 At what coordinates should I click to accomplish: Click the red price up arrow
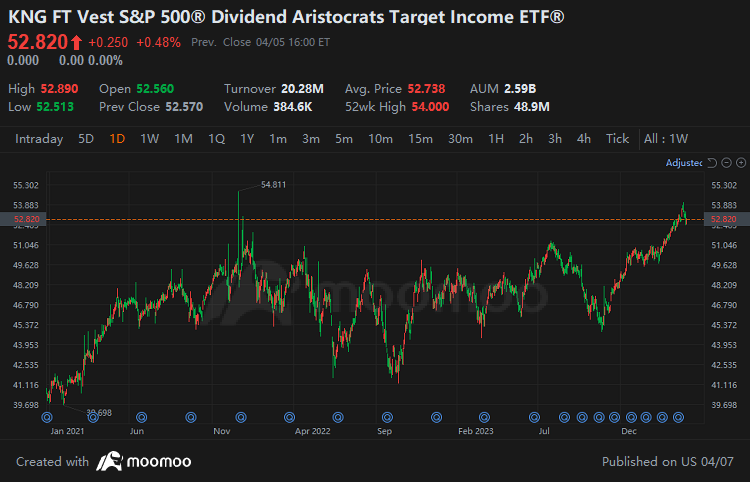(x=77, y=42)
